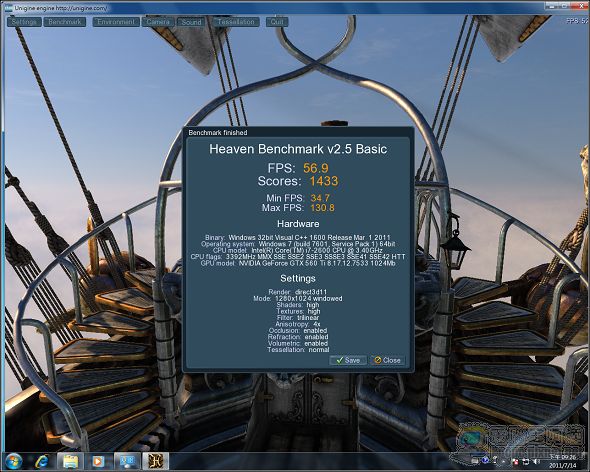The width and height of the screenshot is (590, 472).
Task: Change the Tessellation mode
Action: point(236,22)
